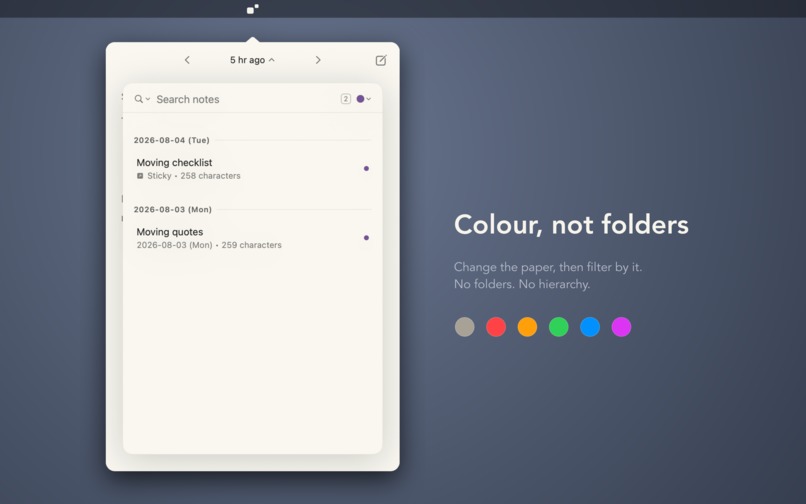Click purple dot on 'Moving quotes' row
The height and width of the screenshot is (504, 806).
click(x=366, y=238)
